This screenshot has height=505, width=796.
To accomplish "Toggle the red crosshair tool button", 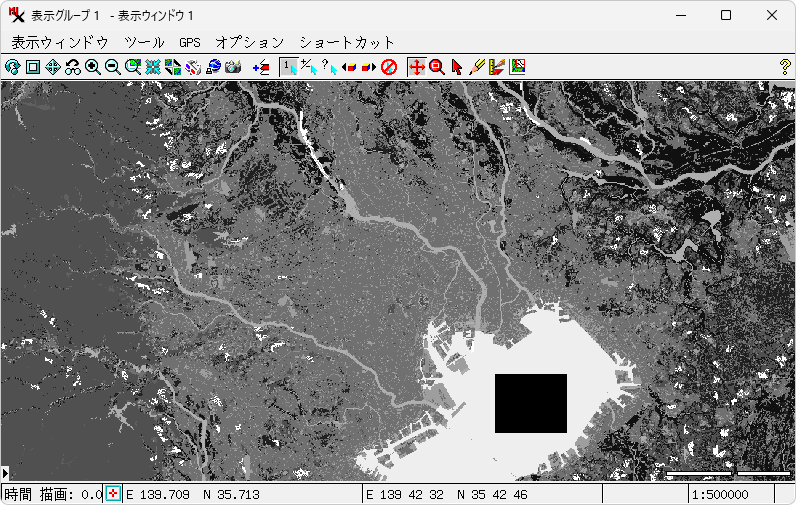I will 417,67.
